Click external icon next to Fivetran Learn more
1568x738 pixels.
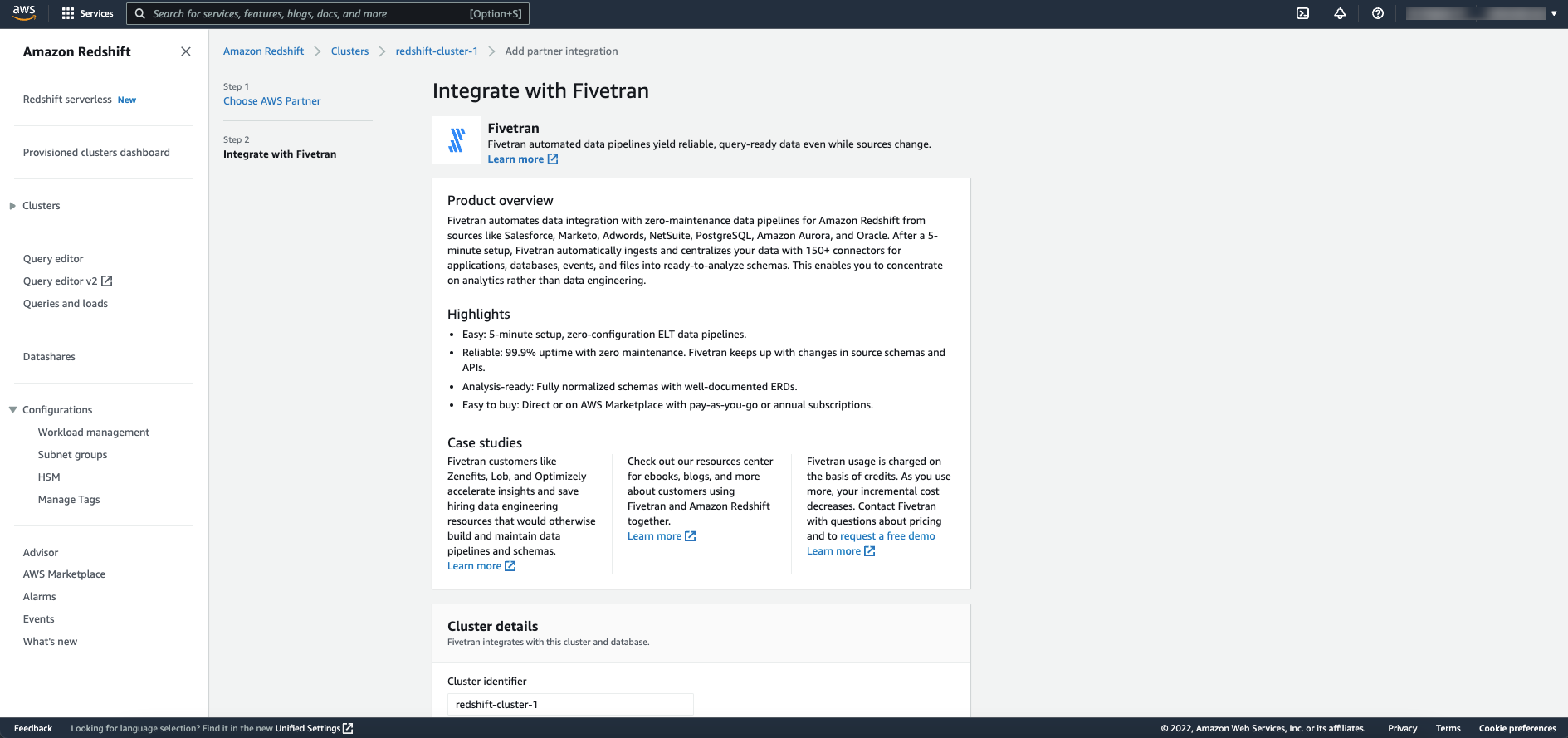[x=553, y=159]
